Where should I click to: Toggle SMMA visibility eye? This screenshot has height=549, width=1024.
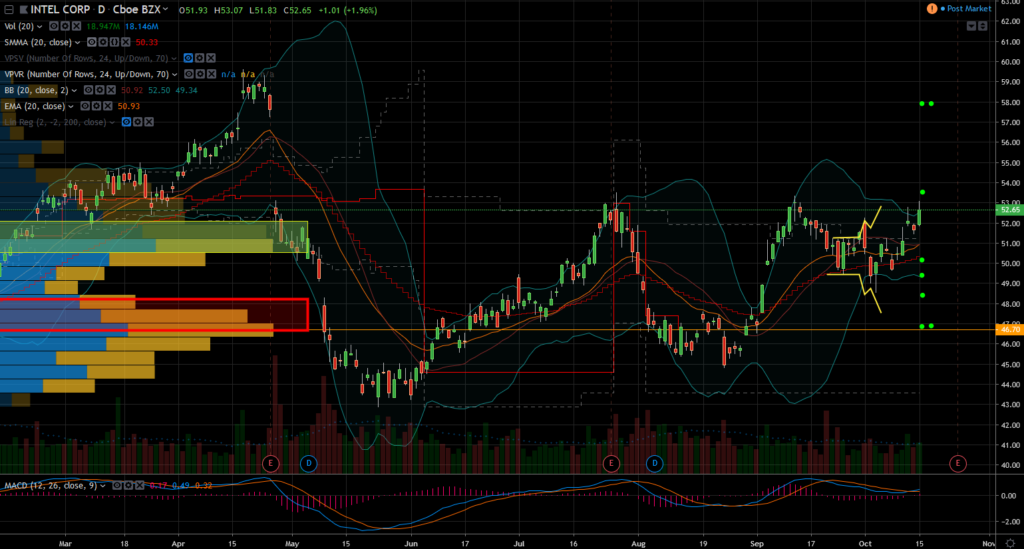(x=92, y=42)
